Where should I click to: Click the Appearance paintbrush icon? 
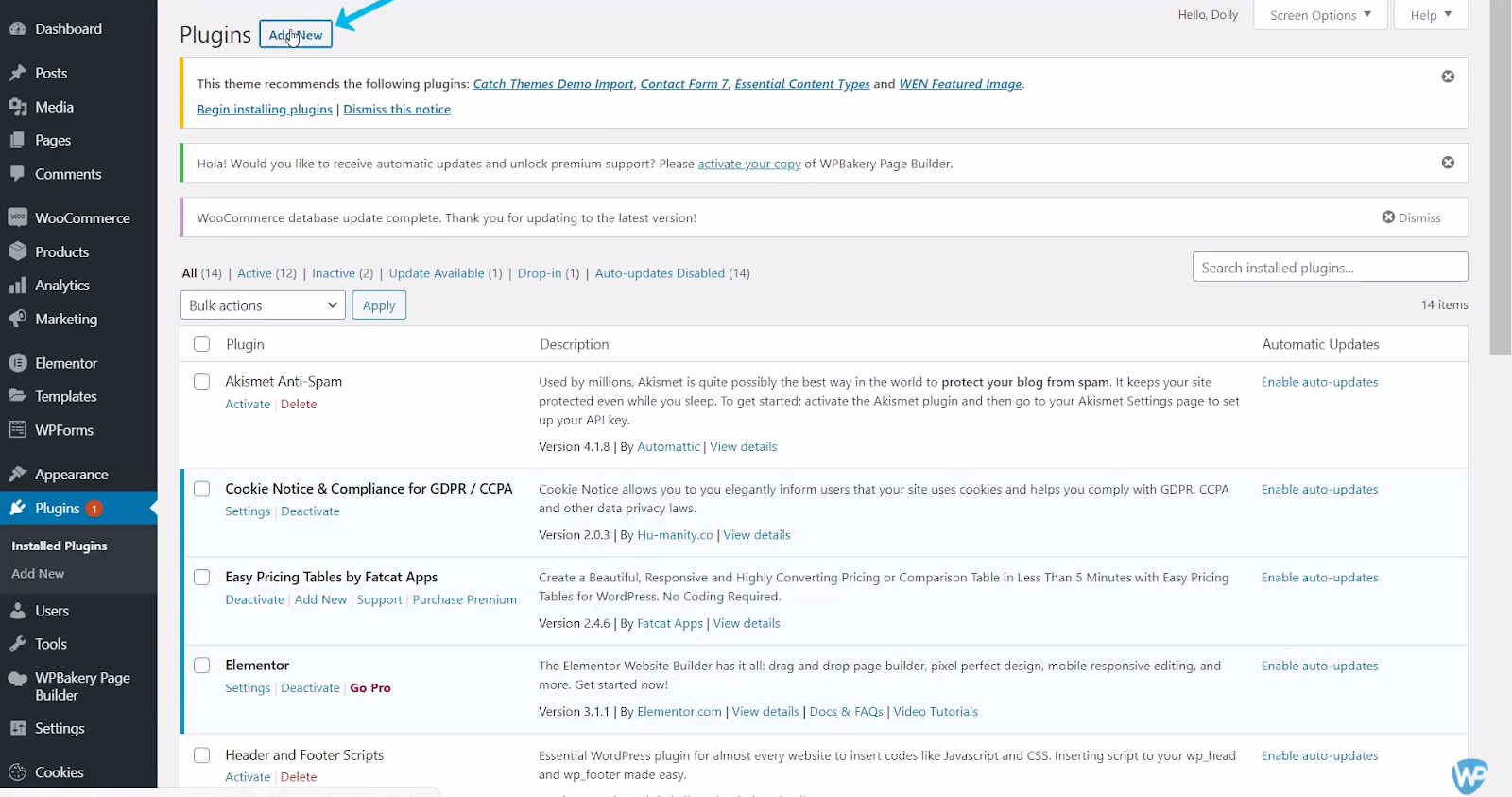(17, 475)
